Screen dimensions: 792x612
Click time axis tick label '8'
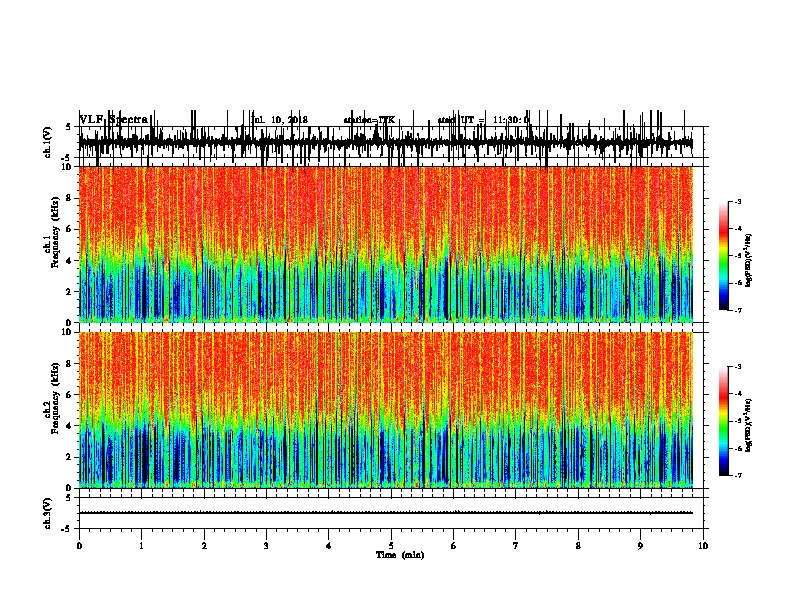pyautogui.click(x=578, y=546)
